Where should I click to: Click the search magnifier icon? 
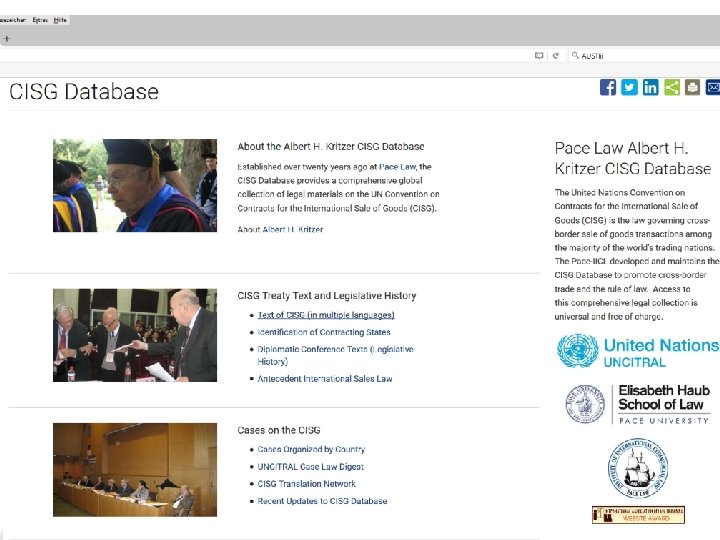[575, 56]
